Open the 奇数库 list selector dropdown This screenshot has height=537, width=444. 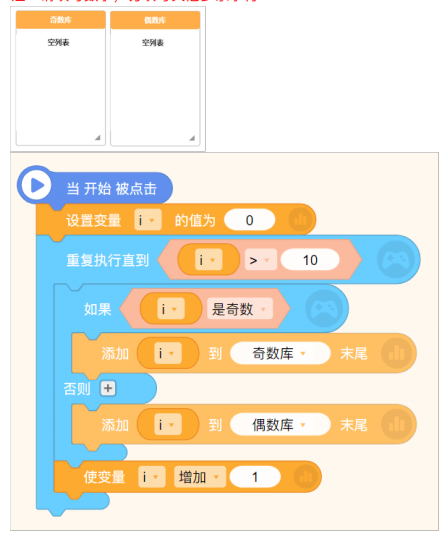280,353
